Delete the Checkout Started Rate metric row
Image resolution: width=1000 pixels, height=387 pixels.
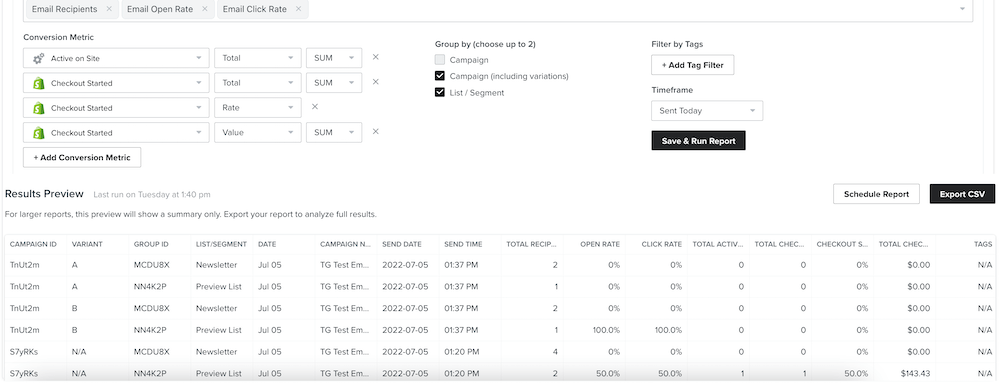pyautogui.click(x=314, y=106)
